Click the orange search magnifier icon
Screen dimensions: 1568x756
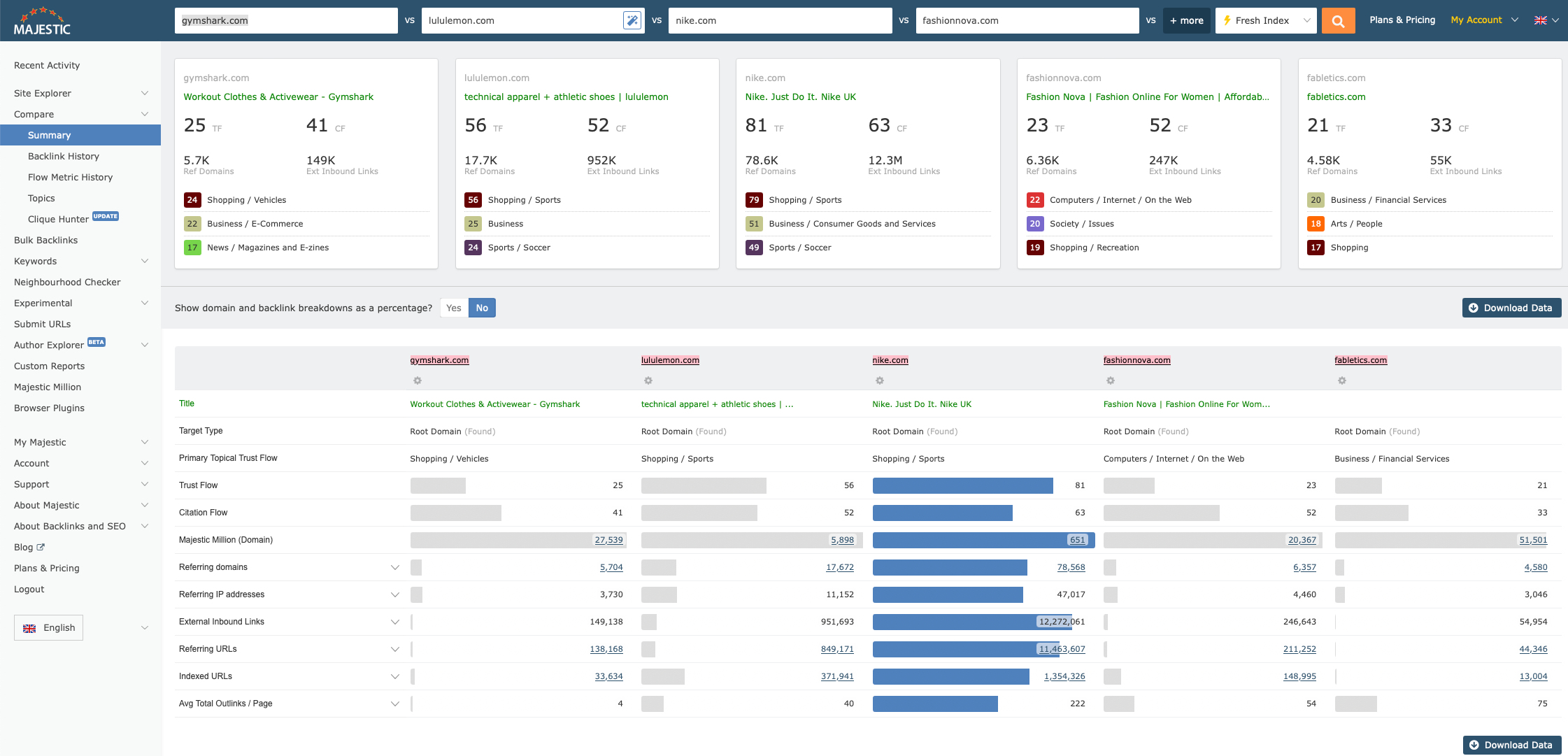point(1338,20)
